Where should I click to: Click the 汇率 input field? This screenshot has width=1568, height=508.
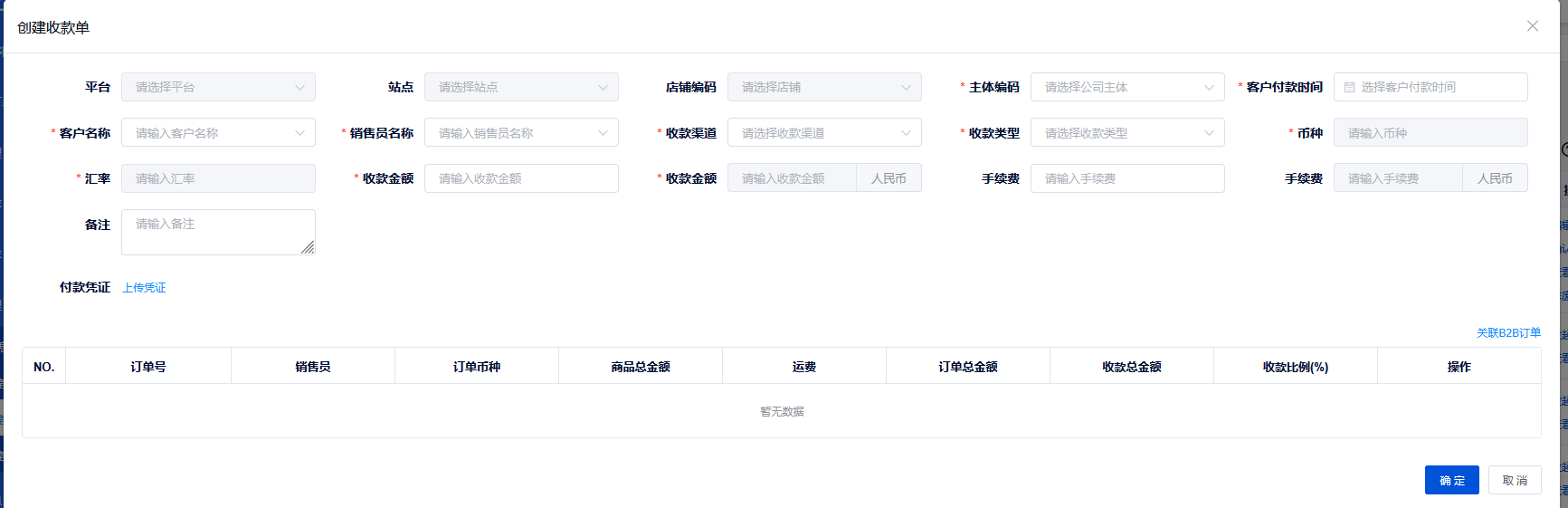point(218,178)
